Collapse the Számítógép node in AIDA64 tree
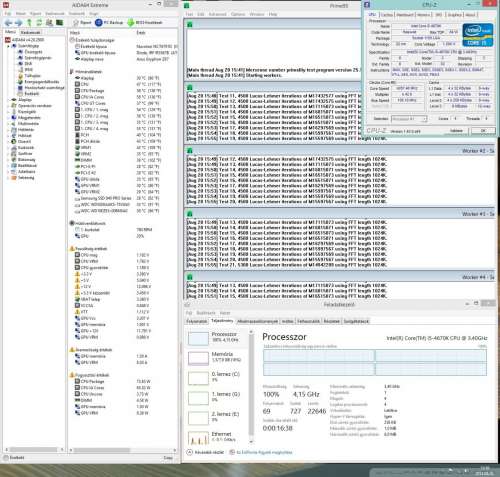 [x=8, y=46]
